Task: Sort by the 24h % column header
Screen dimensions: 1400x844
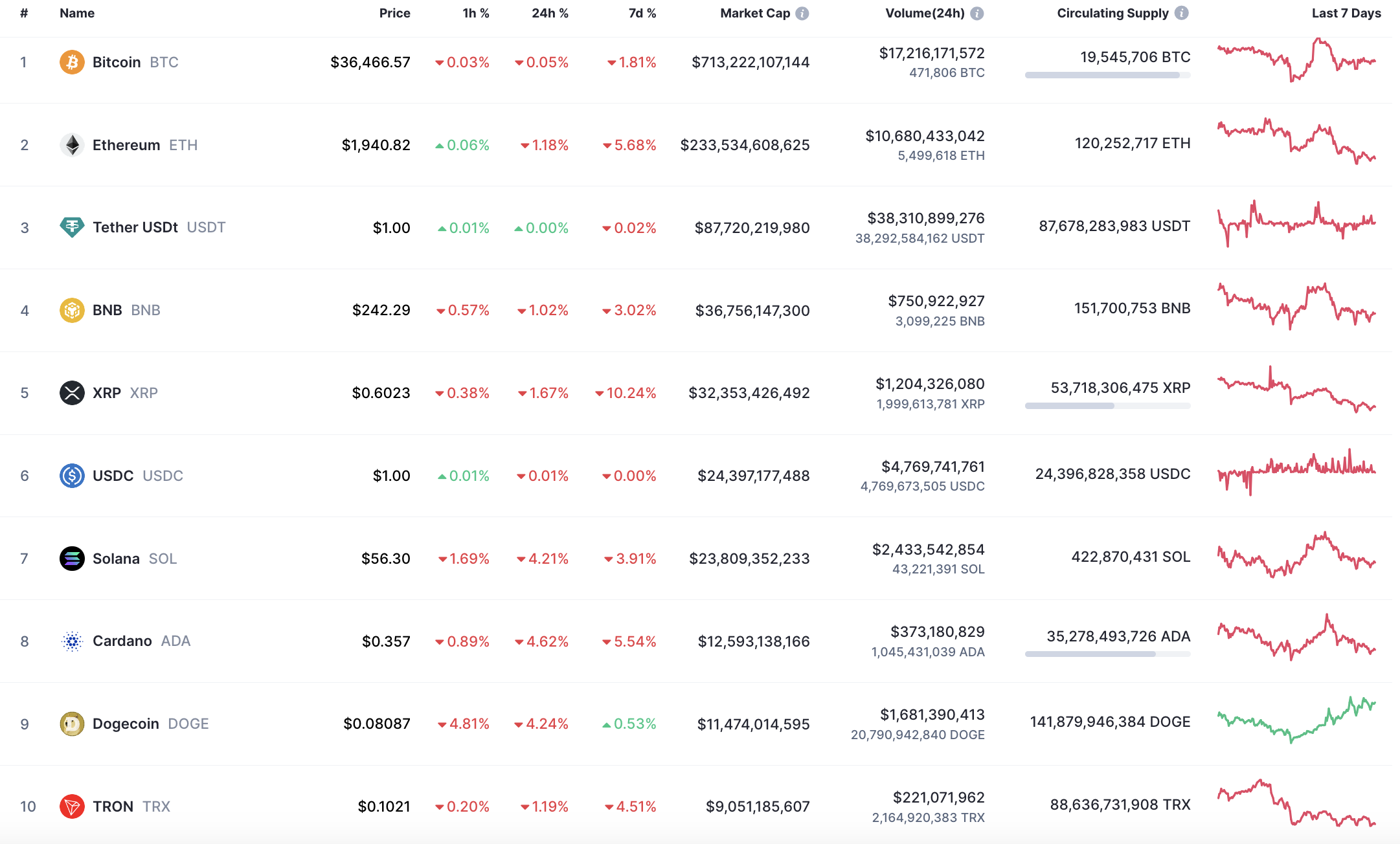Action: (550, 14)
